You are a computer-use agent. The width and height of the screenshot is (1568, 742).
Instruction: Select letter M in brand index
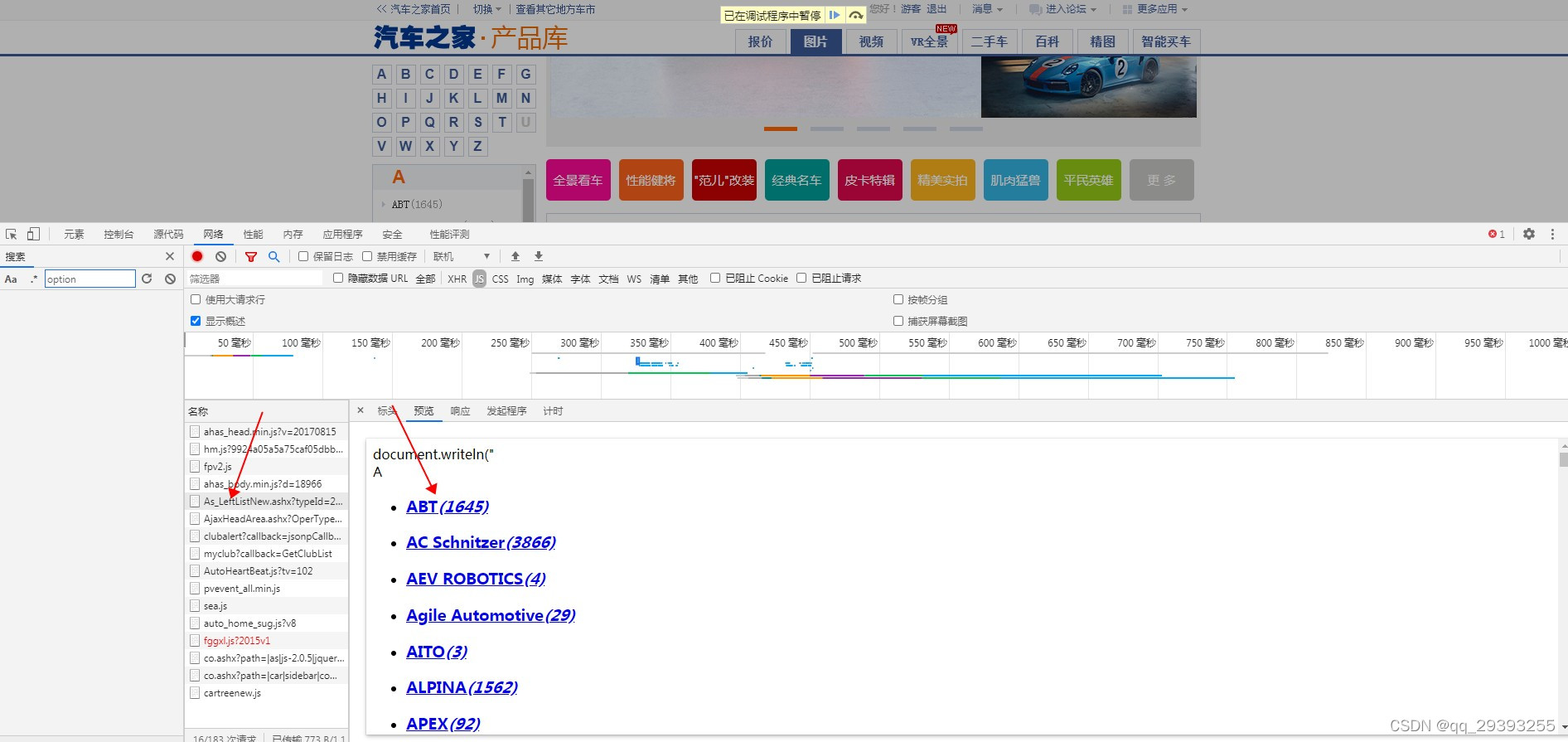click(x=502, y=98)
